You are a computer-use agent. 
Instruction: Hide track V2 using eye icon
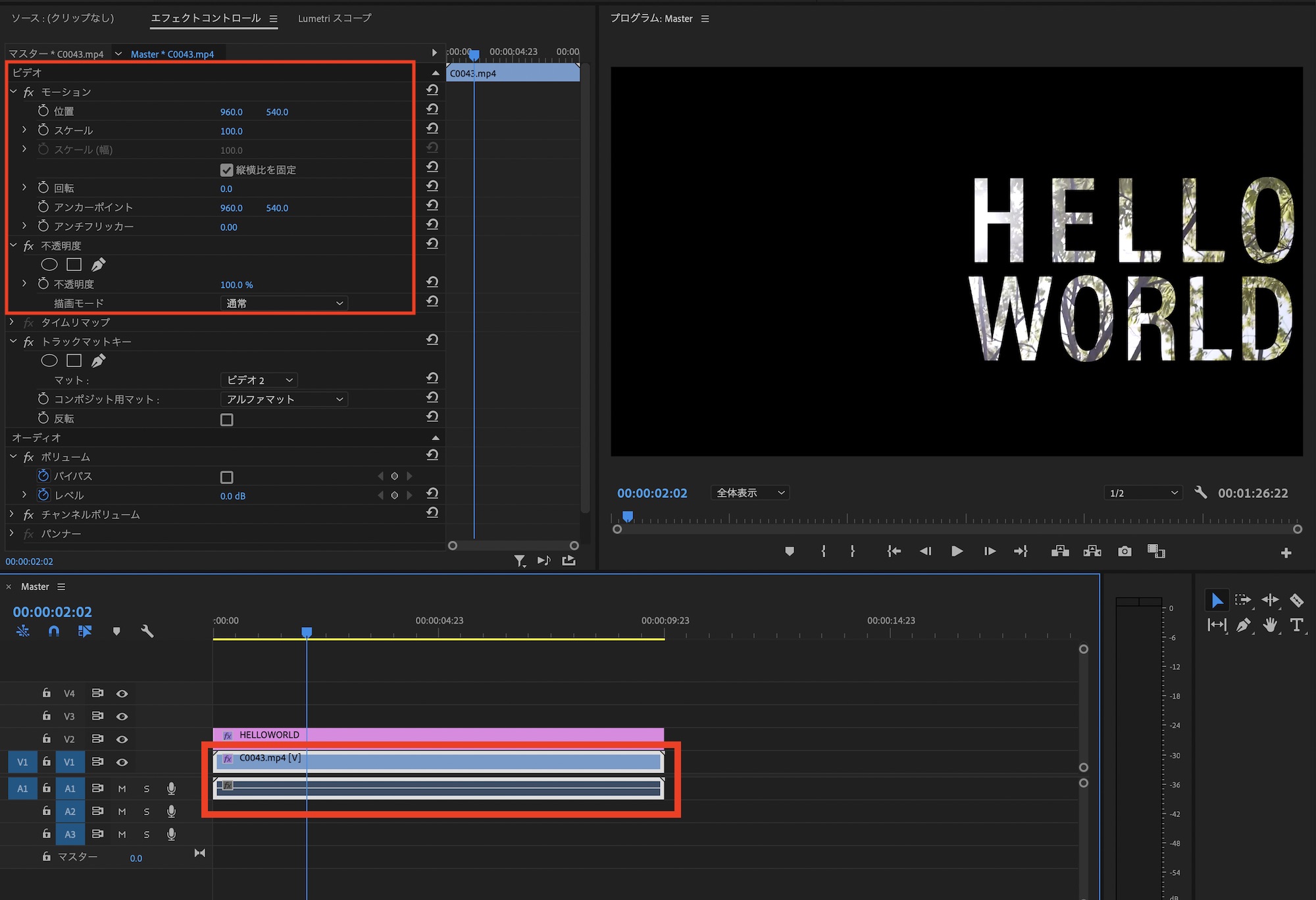pos(122,739)
